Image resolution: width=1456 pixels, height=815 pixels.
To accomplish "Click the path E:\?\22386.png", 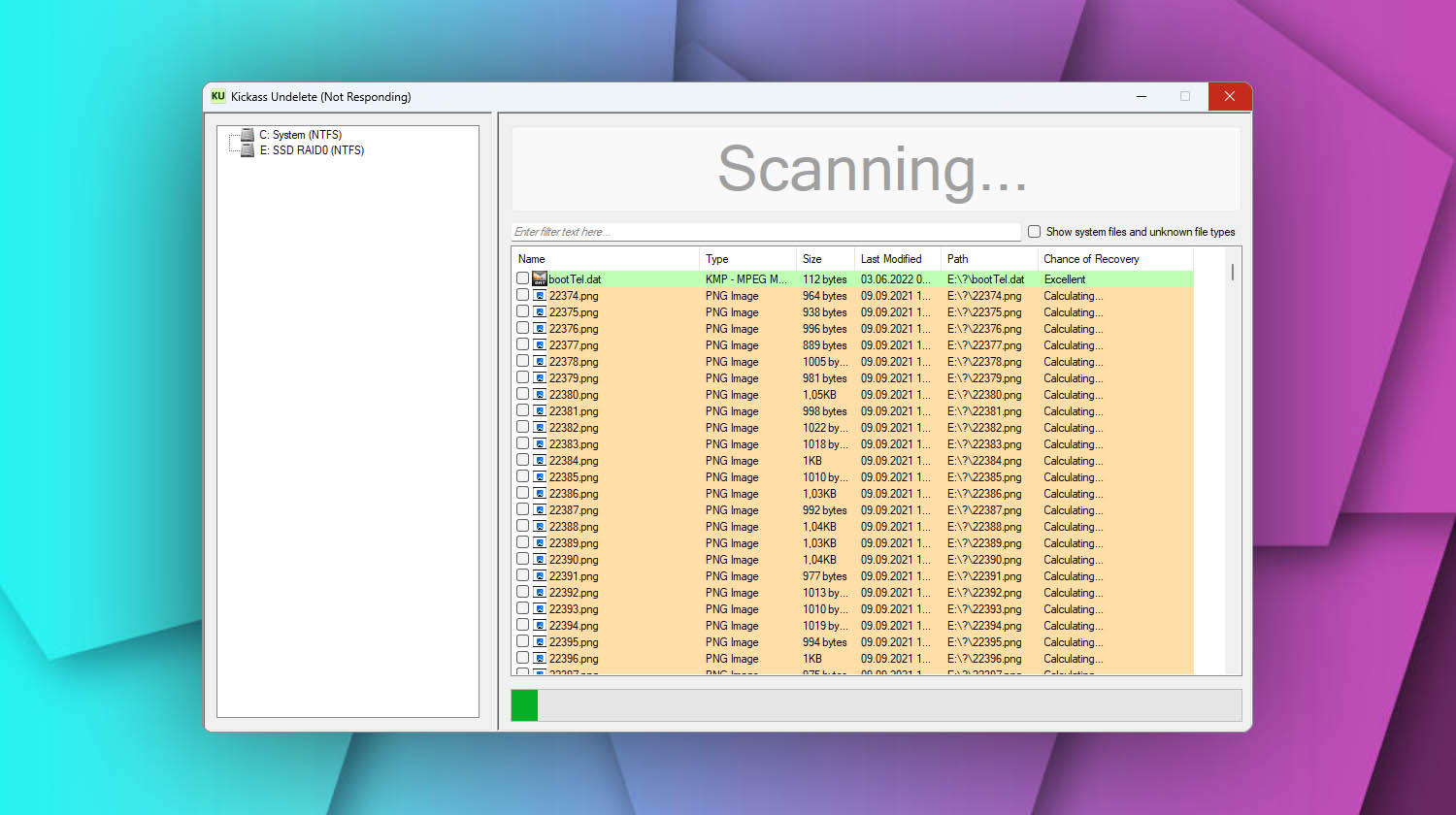I will pos(984,494).
